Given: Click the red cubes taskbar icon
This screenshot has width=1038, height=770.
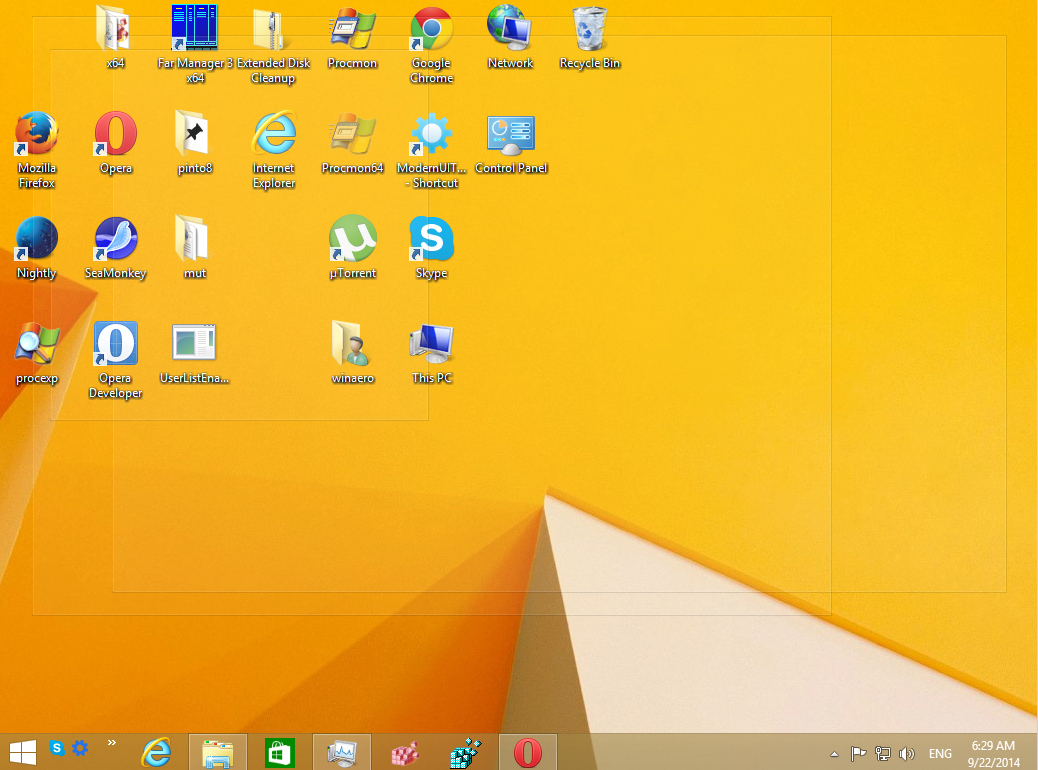Looking at the screenshot, I should [x=404, y=752].
